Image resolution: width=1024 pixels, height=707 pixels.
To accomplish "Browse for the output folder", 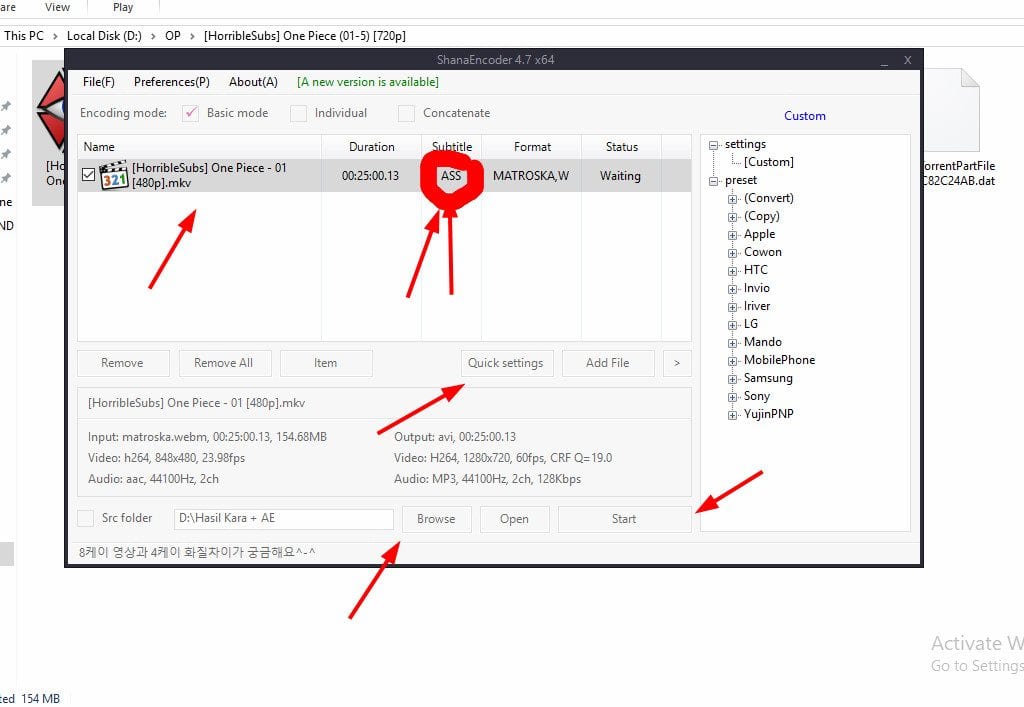I will tap(436, 519).
